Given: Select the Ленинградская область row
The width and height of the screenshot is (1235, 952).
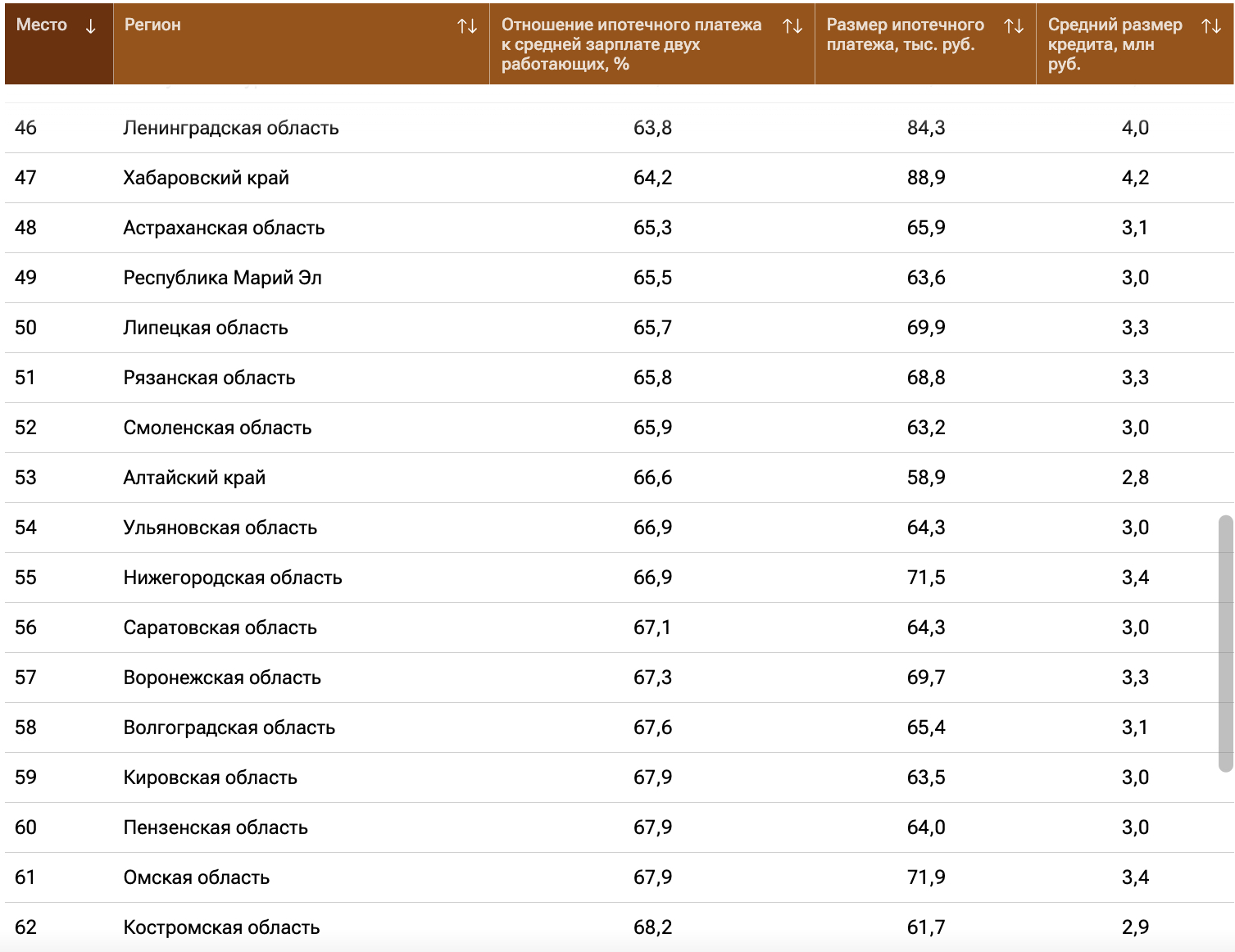Looking at the screenshot, I should tap(231, 128).
